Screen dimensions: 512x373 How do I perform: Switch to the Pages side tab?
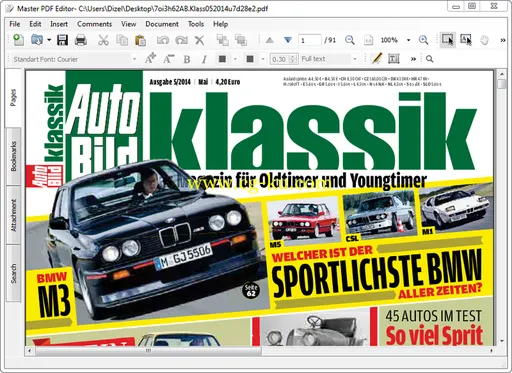(x=13, y=98)
